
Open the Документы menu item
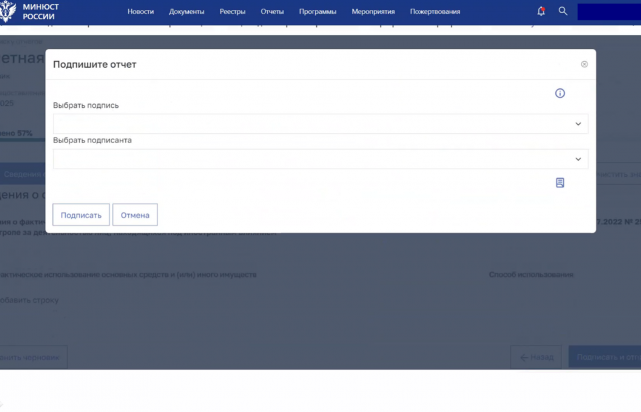click(x=186, y=11)
